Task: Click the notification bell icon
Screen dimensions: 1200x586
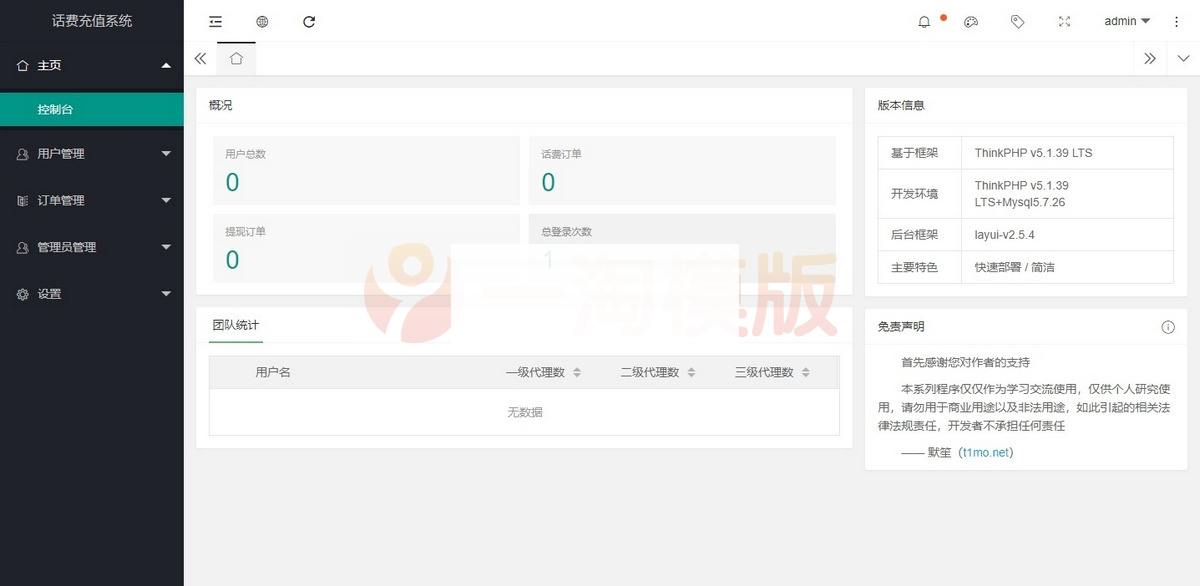Action: tap(924, 21)
